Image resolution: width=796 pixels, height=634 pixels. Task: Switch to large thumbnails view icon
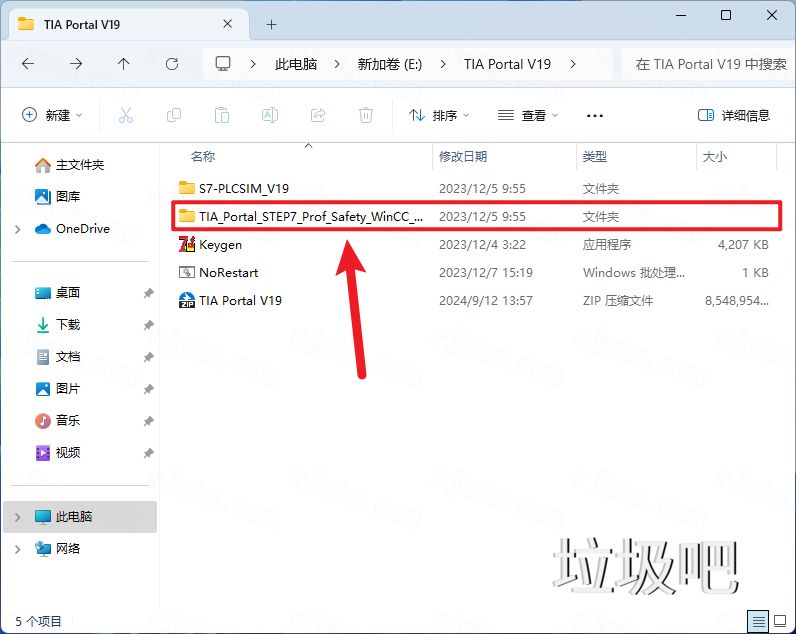(x=780, y=621)
